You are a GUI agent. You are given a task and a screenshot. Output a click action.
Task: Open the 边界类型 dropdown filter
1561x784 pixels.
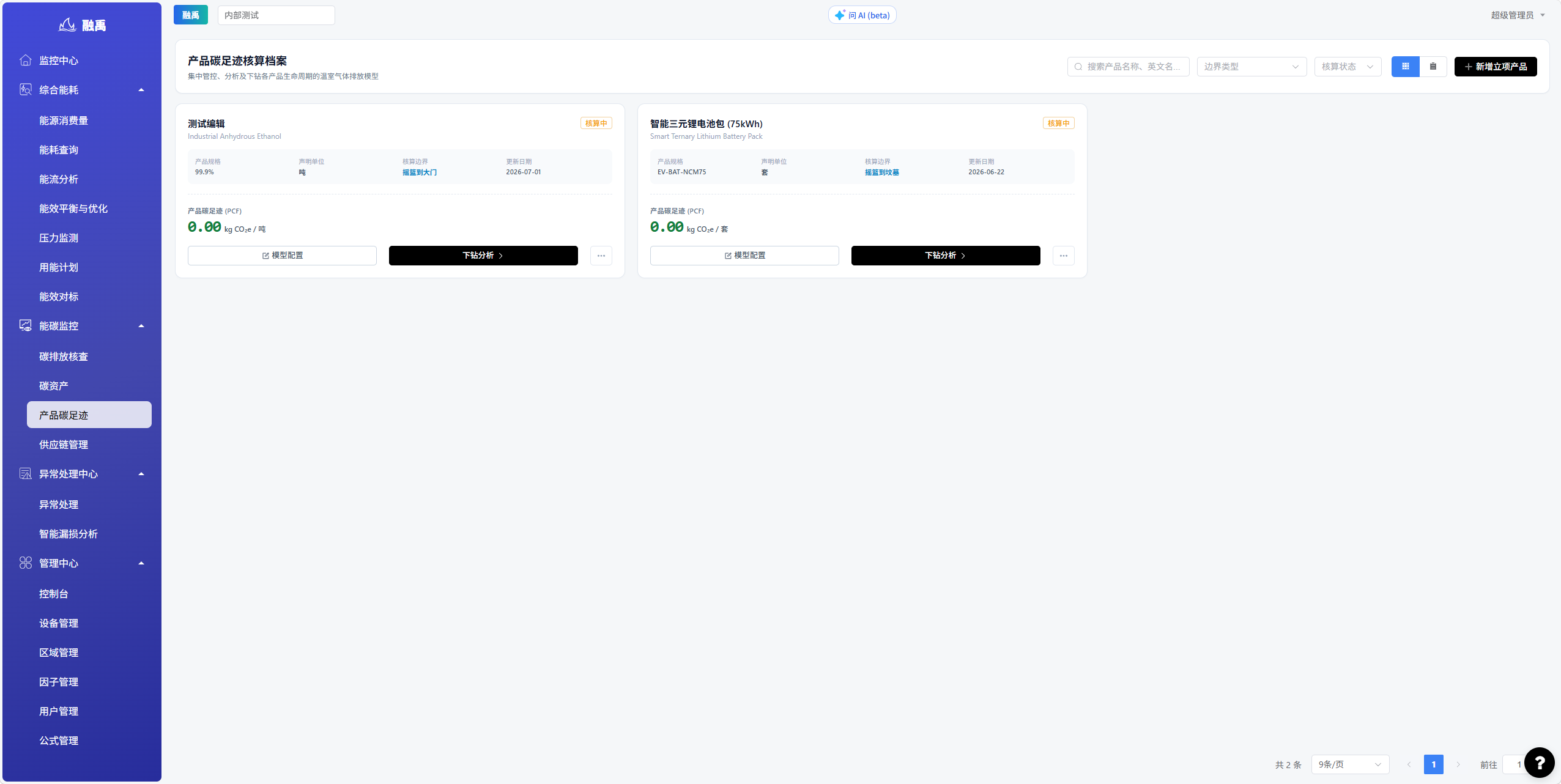[1251, 67]
